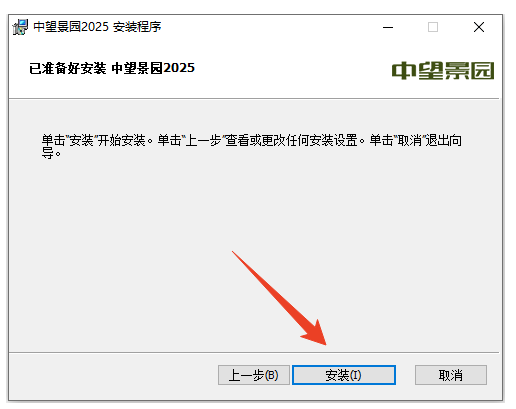Minimize the 中望景园2025 installer window
The width and height of the screenshot is (516, 409).
pos(388,27)
